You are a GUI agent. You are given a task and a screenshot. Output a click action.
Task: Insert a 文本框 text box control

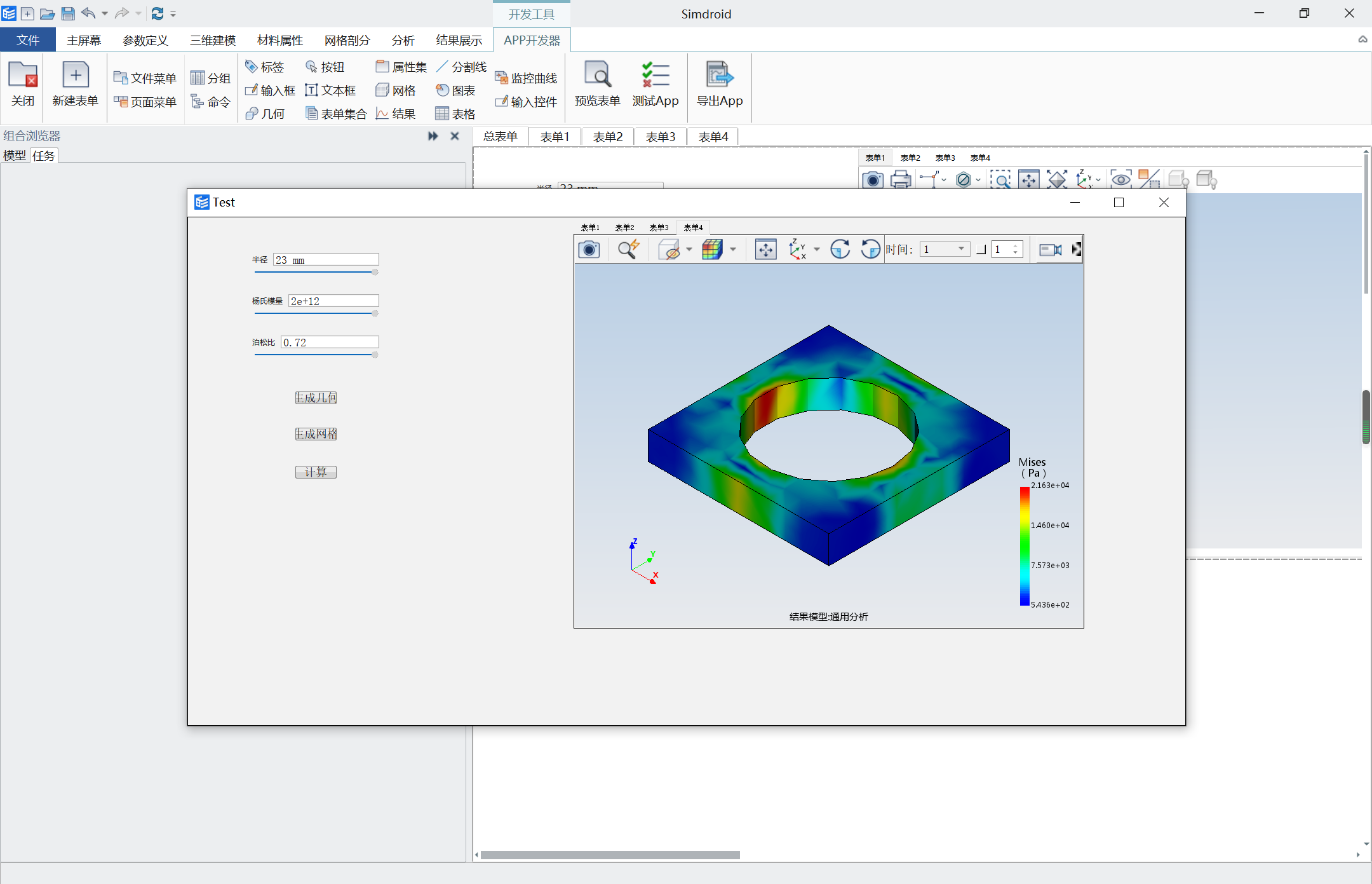tap(330, 90)
